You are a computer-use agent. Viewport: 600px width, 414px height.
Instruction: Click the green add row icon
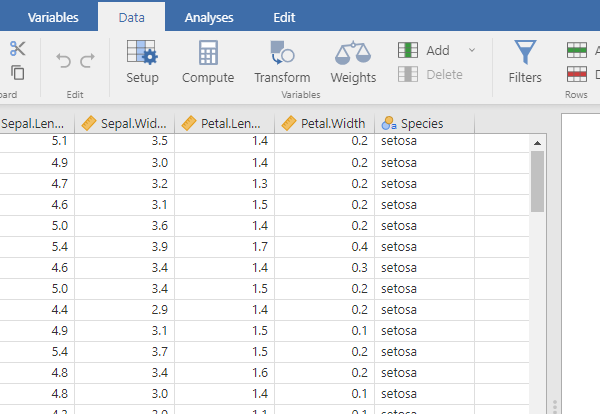pos(577,50)
